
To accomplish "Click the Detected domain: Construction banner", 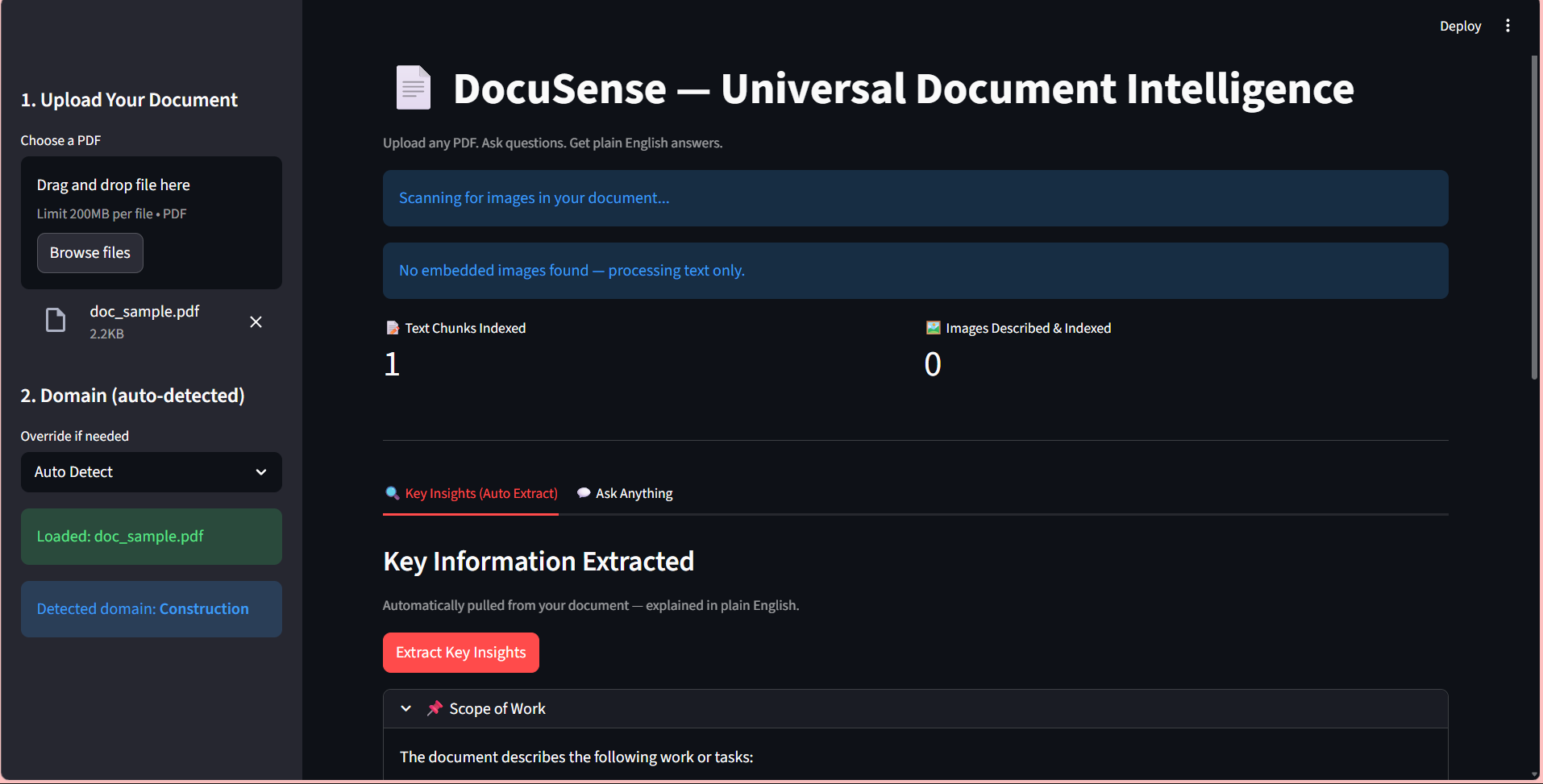I will [151, 608].
